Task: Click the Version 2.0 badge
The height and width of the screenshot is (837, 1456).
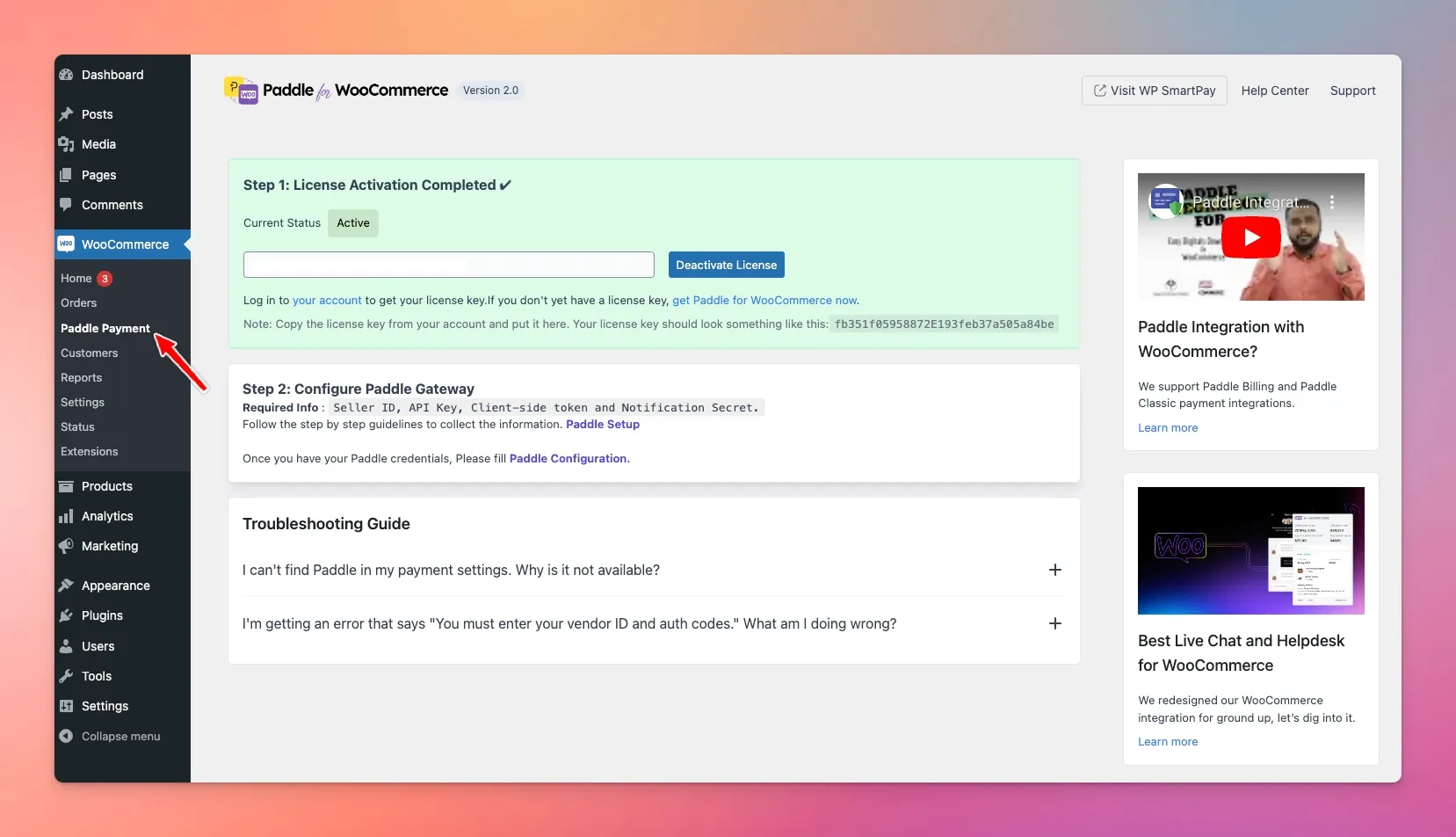Action: point(490,91)
